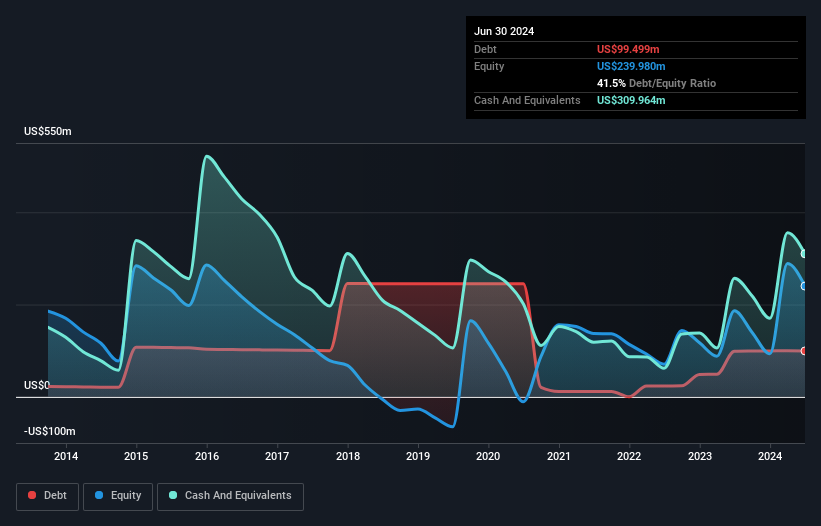The height and width of the screenshot is (526, 821).
Task: Click Cash And Equivalents tooltip label
Action: [527, 100]
